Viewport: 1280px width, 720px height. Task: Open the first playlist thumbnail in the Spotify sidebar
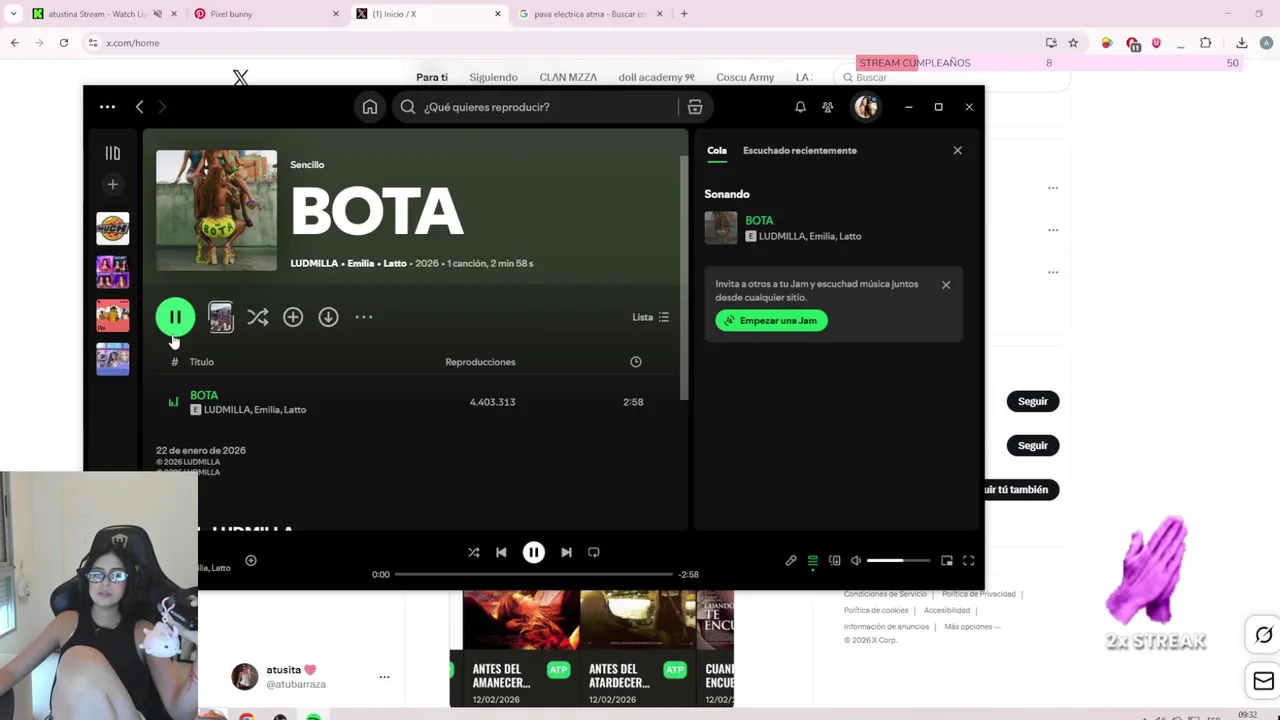(113, 229)
